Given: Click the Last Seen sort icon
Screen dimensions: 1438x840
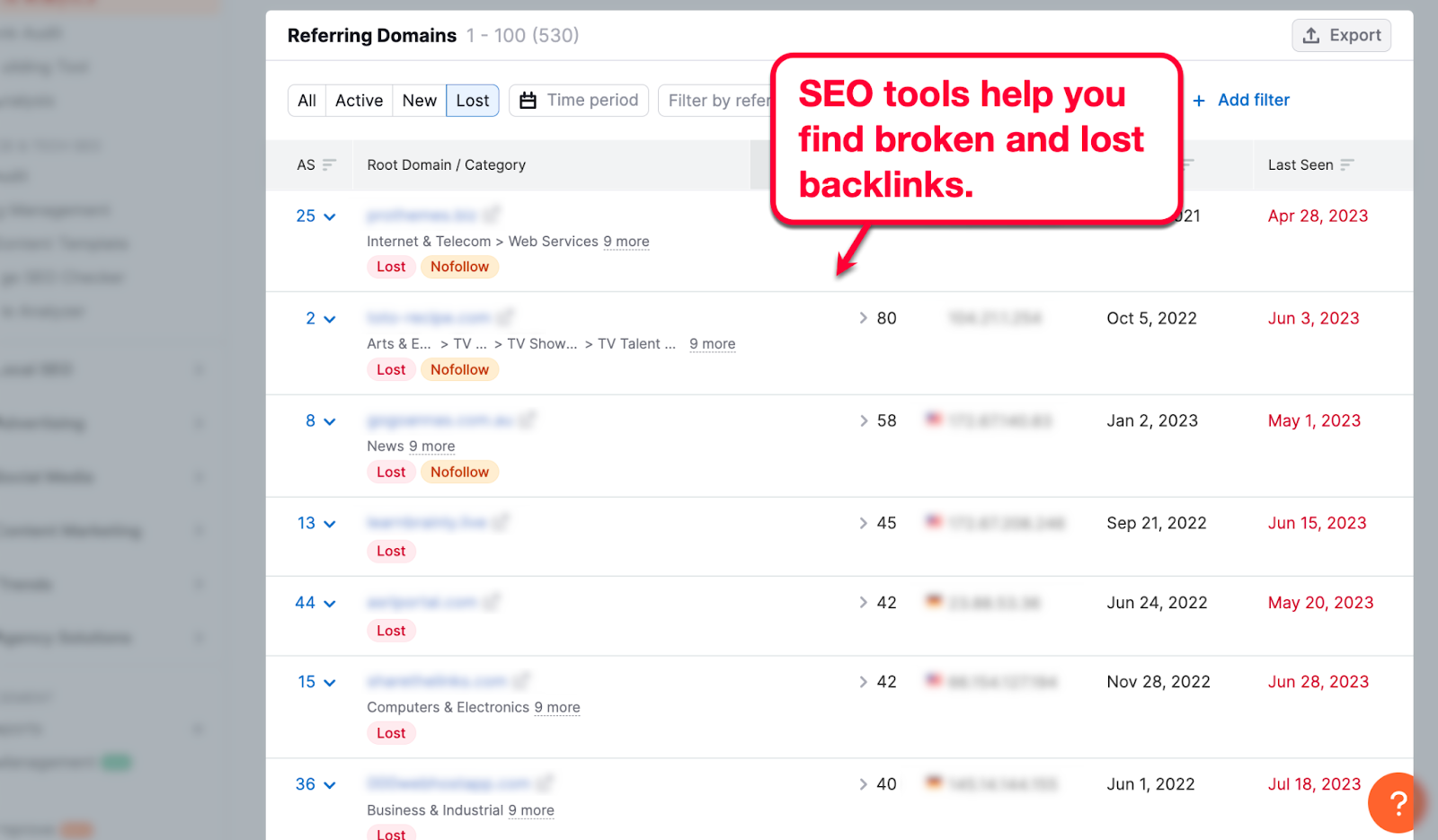Looking at the screenshot, I should tap(1346, 164).
